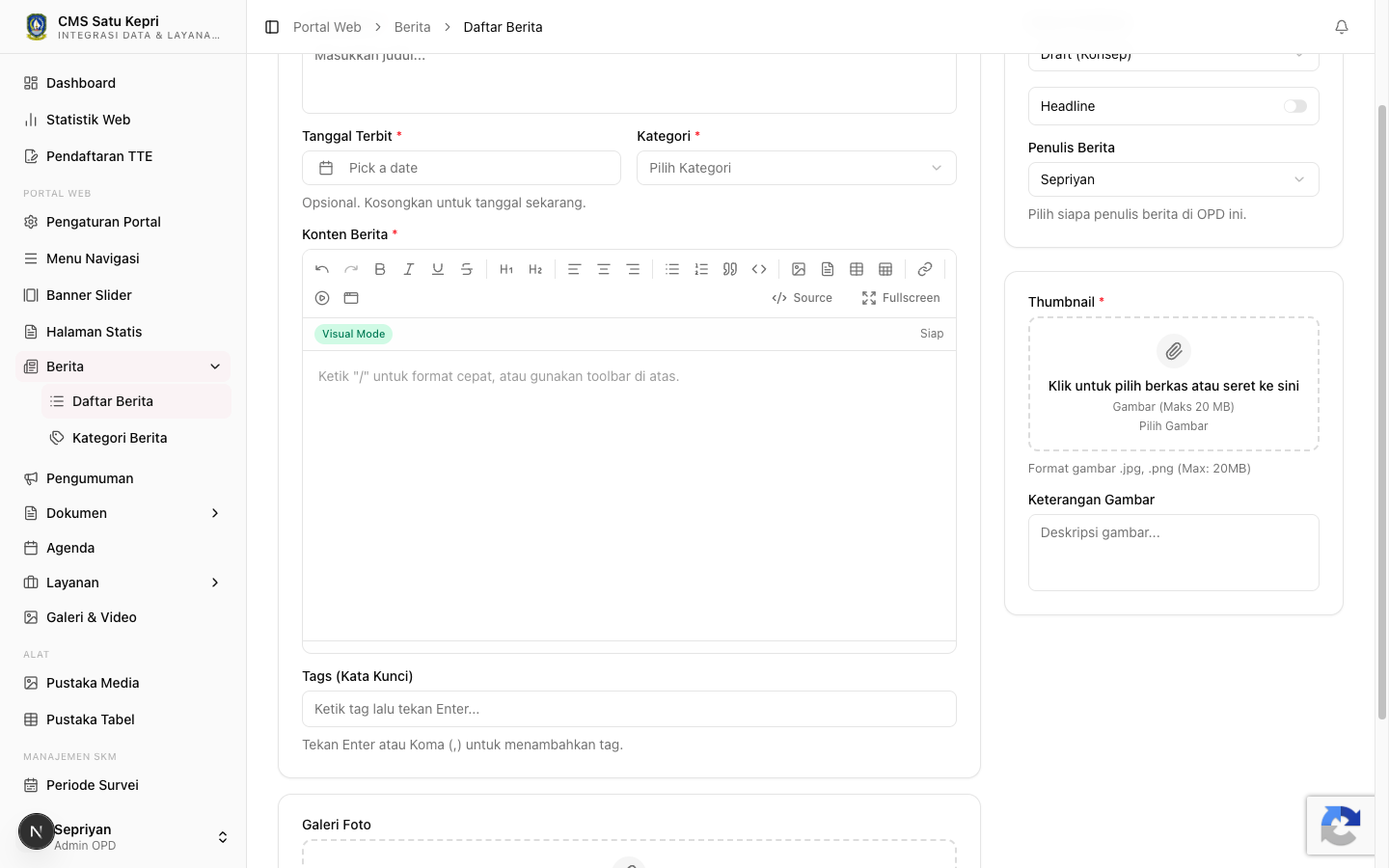The width and height of the screenshot is (1389, 868).
Task: Toggle underline formatting
Action: click(438, 269)
